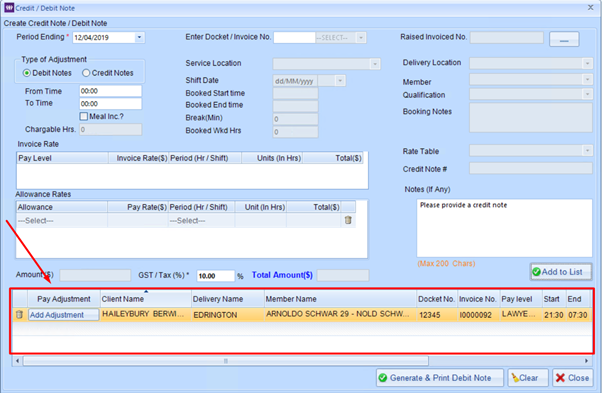The image size is (602, 393).
Task: Open the Allowance Select dropdown cell
Action: [x=62, y=221]
